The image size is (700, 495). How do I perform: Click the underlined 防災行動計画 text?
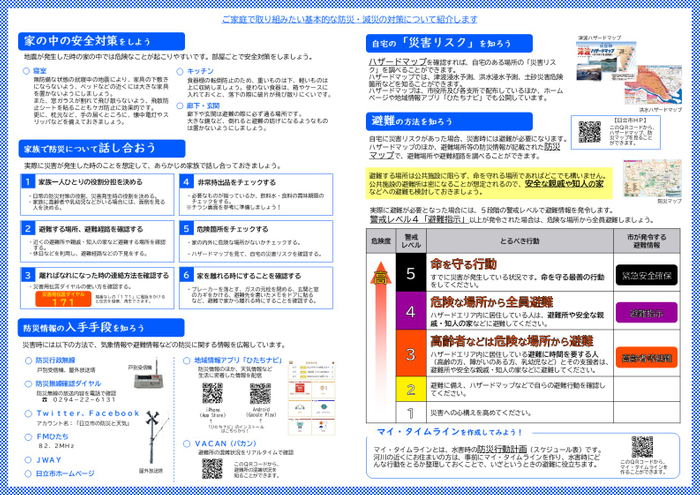[502, 449]
